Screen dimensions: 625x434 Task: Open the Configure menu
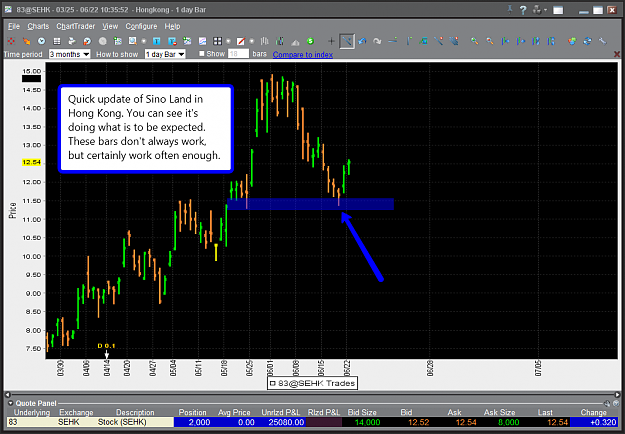142,26
